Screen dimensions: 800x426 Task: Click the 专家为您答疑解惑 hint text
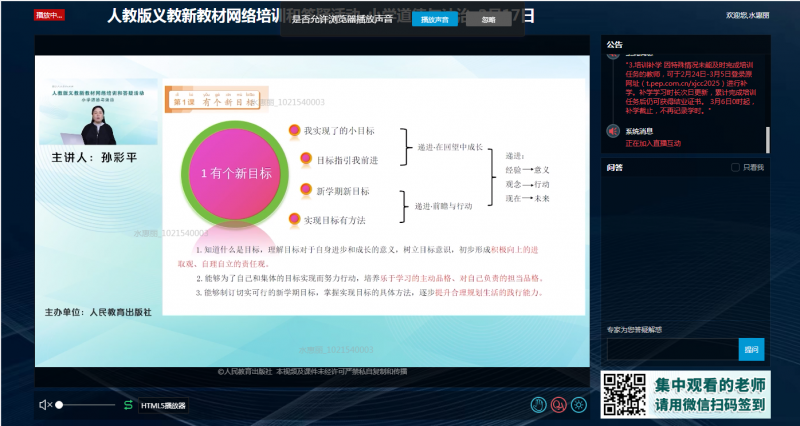point(634,330)
